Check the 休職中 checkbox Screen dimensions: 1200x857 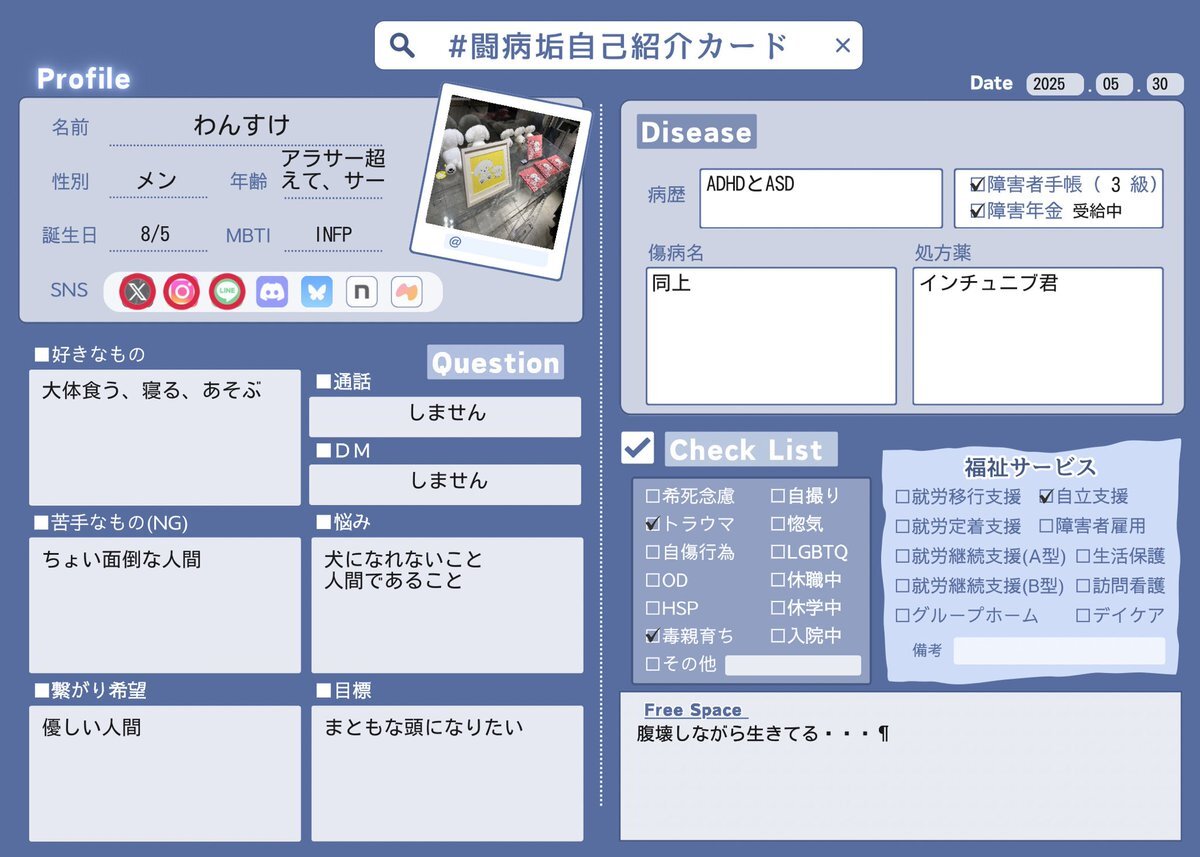778,580
